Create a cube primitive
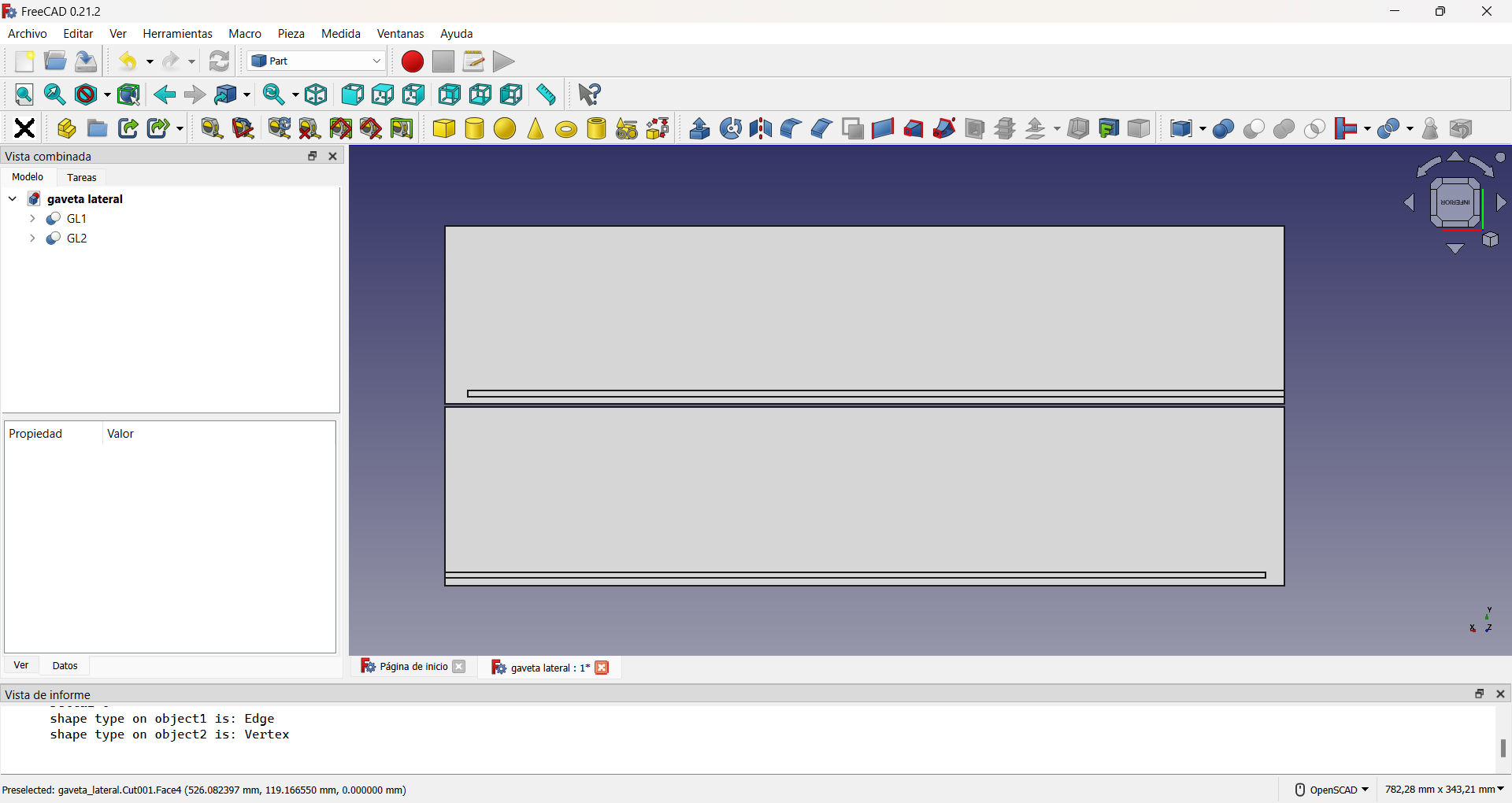 coord(444,128)
